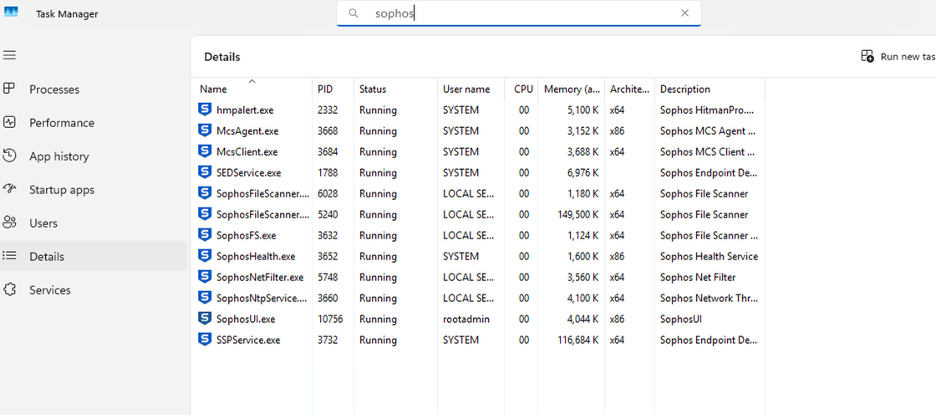Sort by the CPU column header
Image resolution: width=936 pixels, height=416 pixels.
coord(524,89)
